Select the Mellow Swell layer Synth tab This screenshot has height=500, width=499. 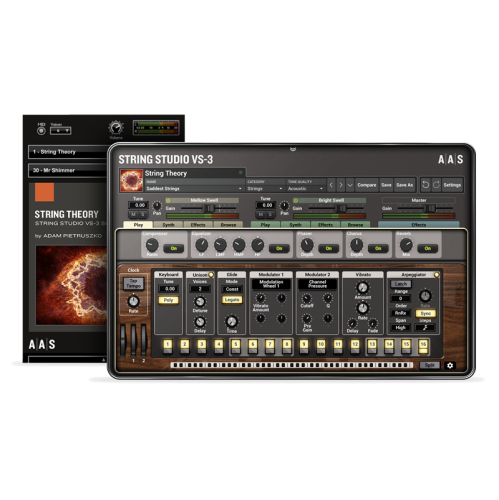click(168, 225)
